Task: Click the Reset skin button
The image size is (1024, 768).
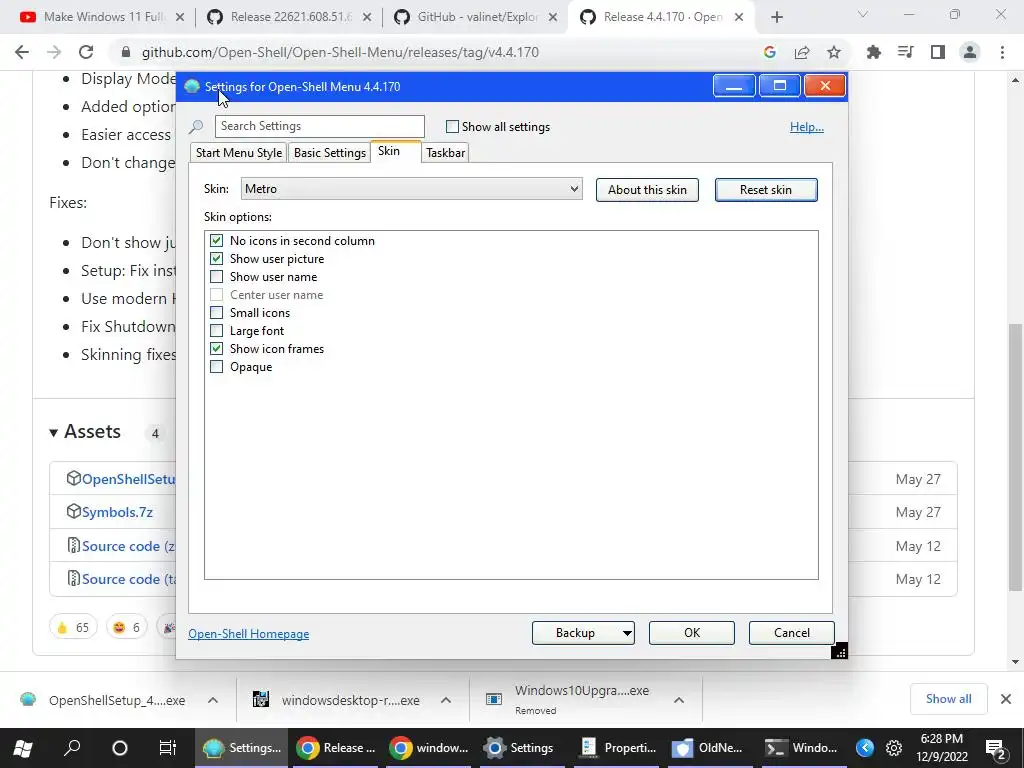Action: (x=766, y=190)
